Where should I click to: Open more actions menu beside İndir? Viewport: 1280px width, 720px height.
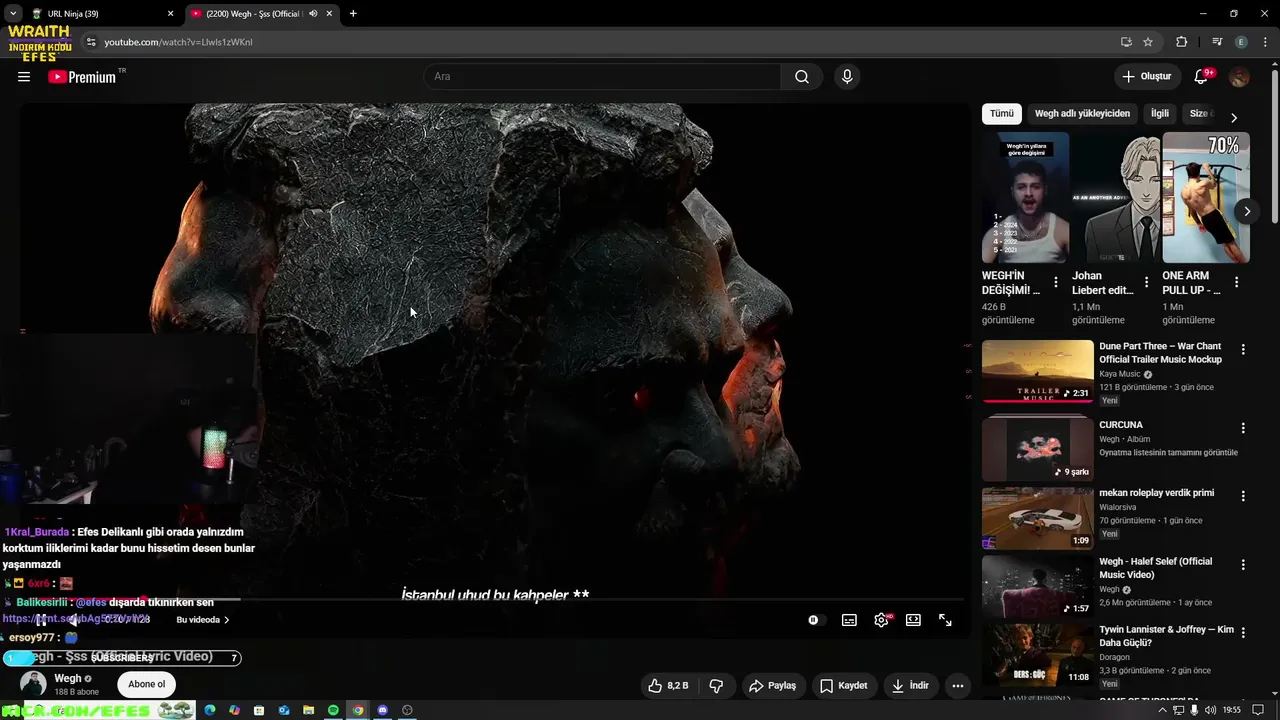click(958, 686)
